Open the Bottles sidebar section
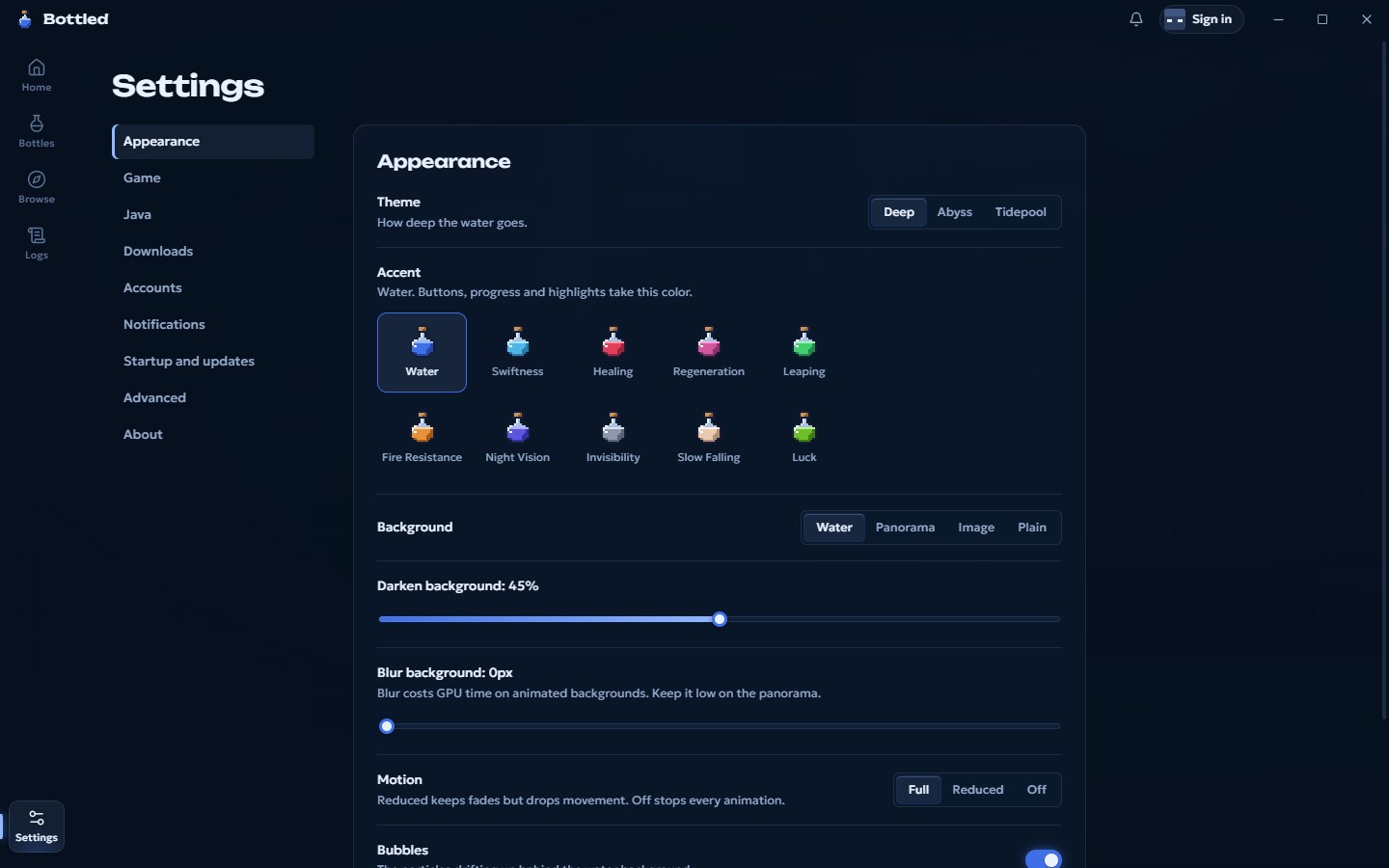 pyautogui.click(x=37, y=131)
